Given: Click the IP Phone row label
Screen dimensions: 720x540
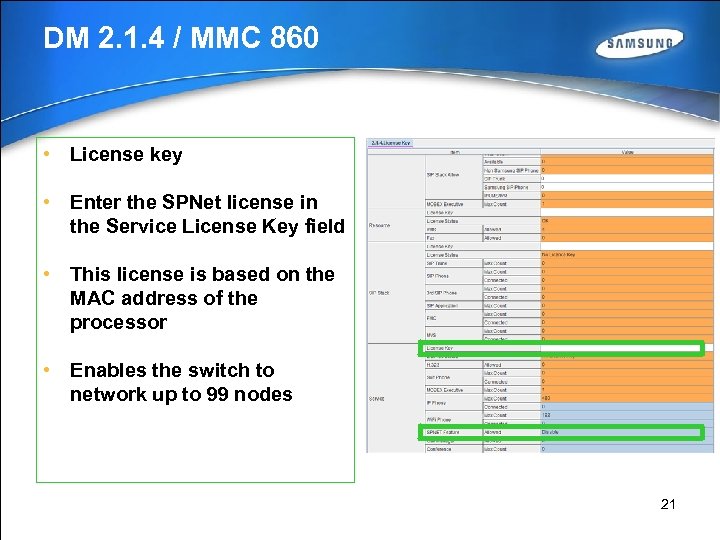Looking at the screenshot, I should (x=454, y=403).
